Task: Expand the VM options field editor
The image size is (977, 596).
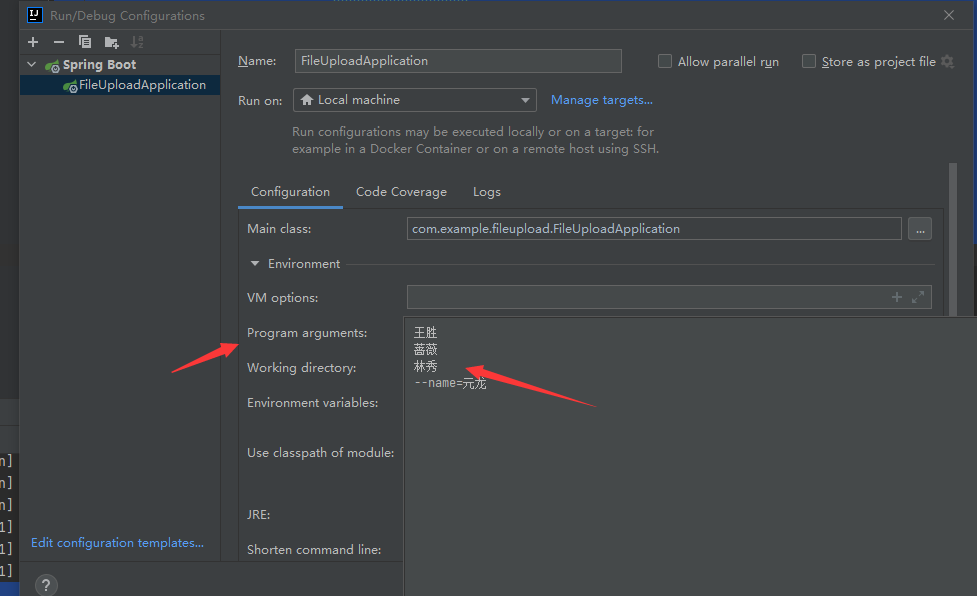Action: 918,297
